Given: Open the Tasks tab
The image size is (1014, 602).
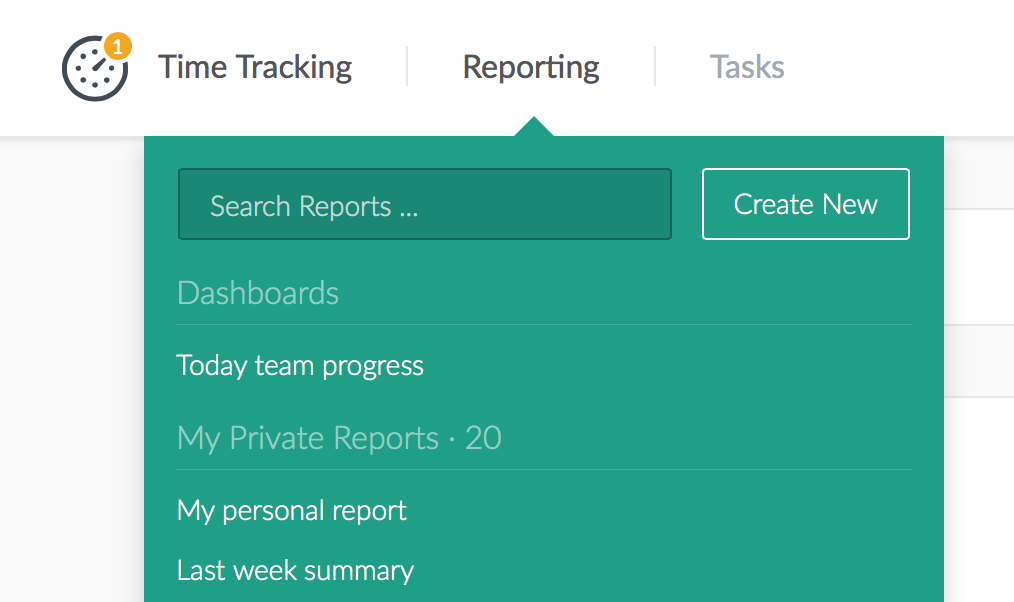Looking at the screenshot, I should tap(747, 67).
